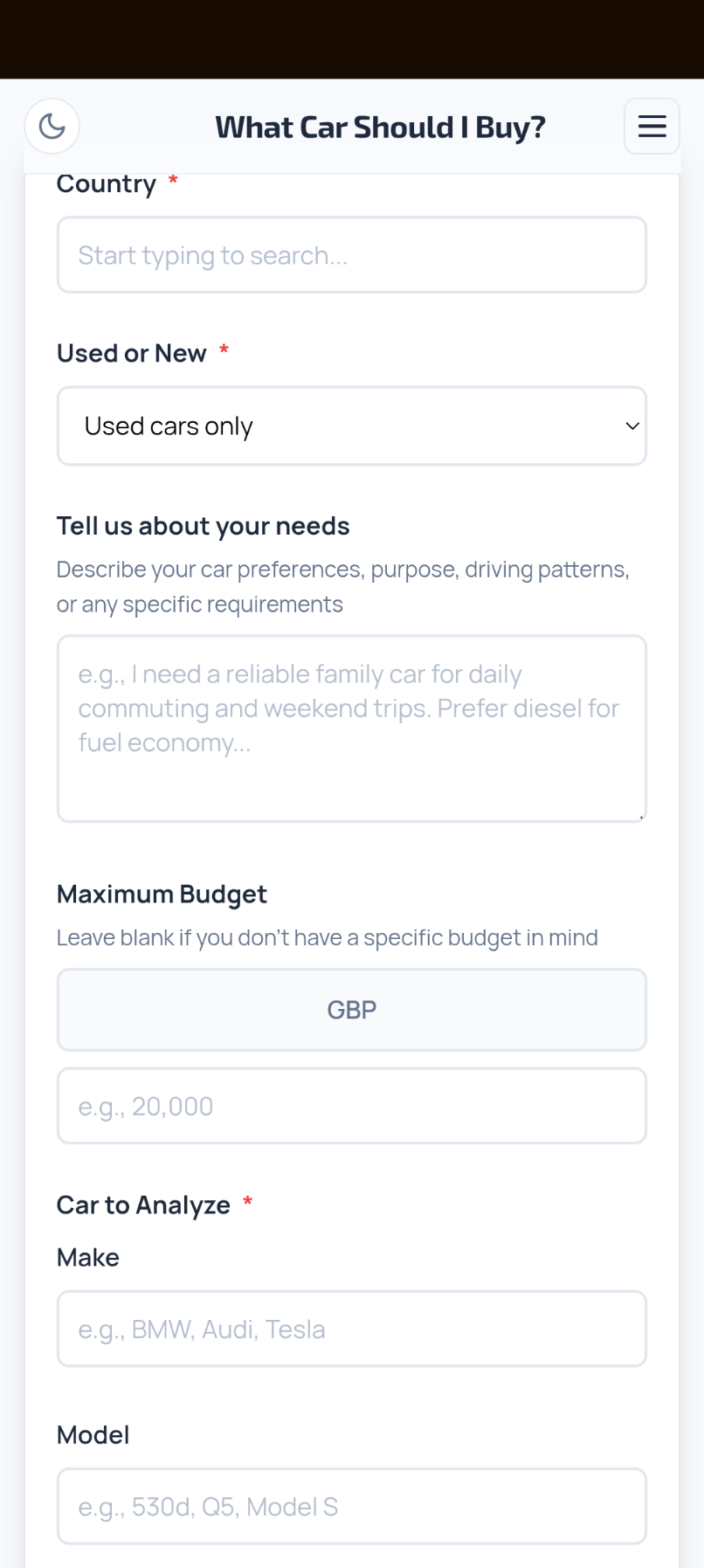Viewport: 704px width, 1568px height.
Task: Click the textarea resize handle corner
Action: [x=641, y=817]
